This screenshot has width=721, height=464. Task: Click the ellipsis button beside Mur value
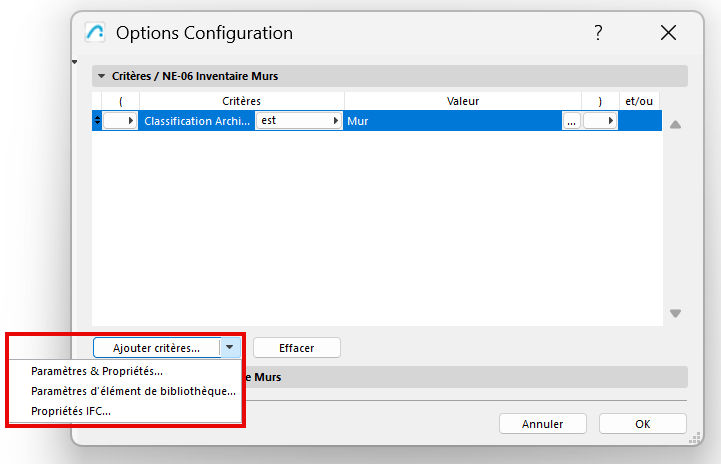pos(571,120)
